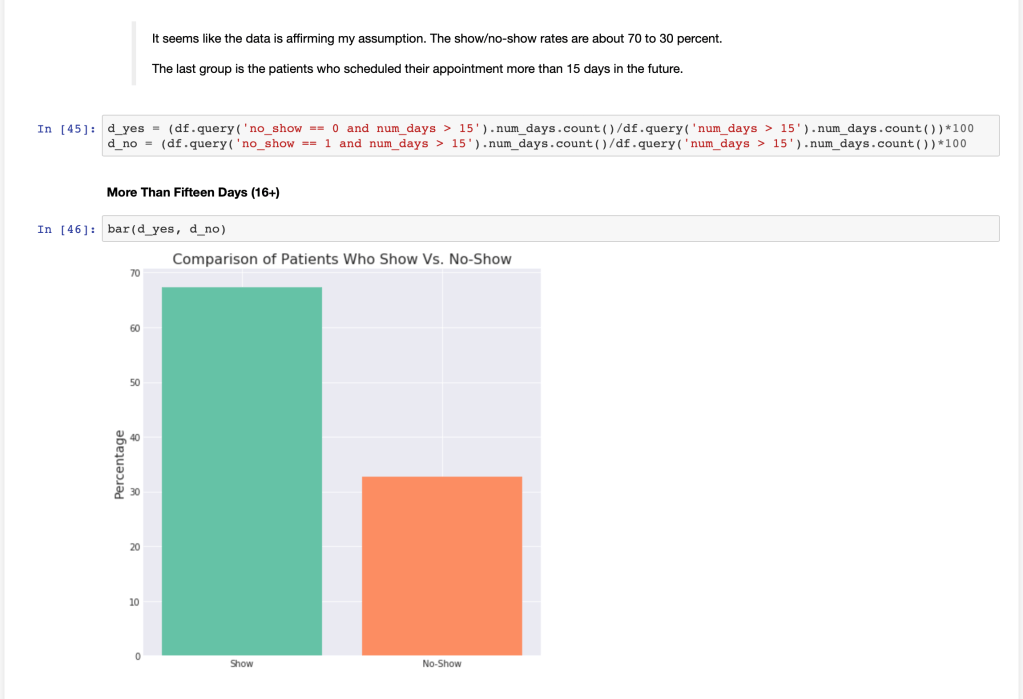Image resolution: width=1023 pixels, height=699 pixels.
Task: Click the In [46] cell prompt
Action: (66, 230)
